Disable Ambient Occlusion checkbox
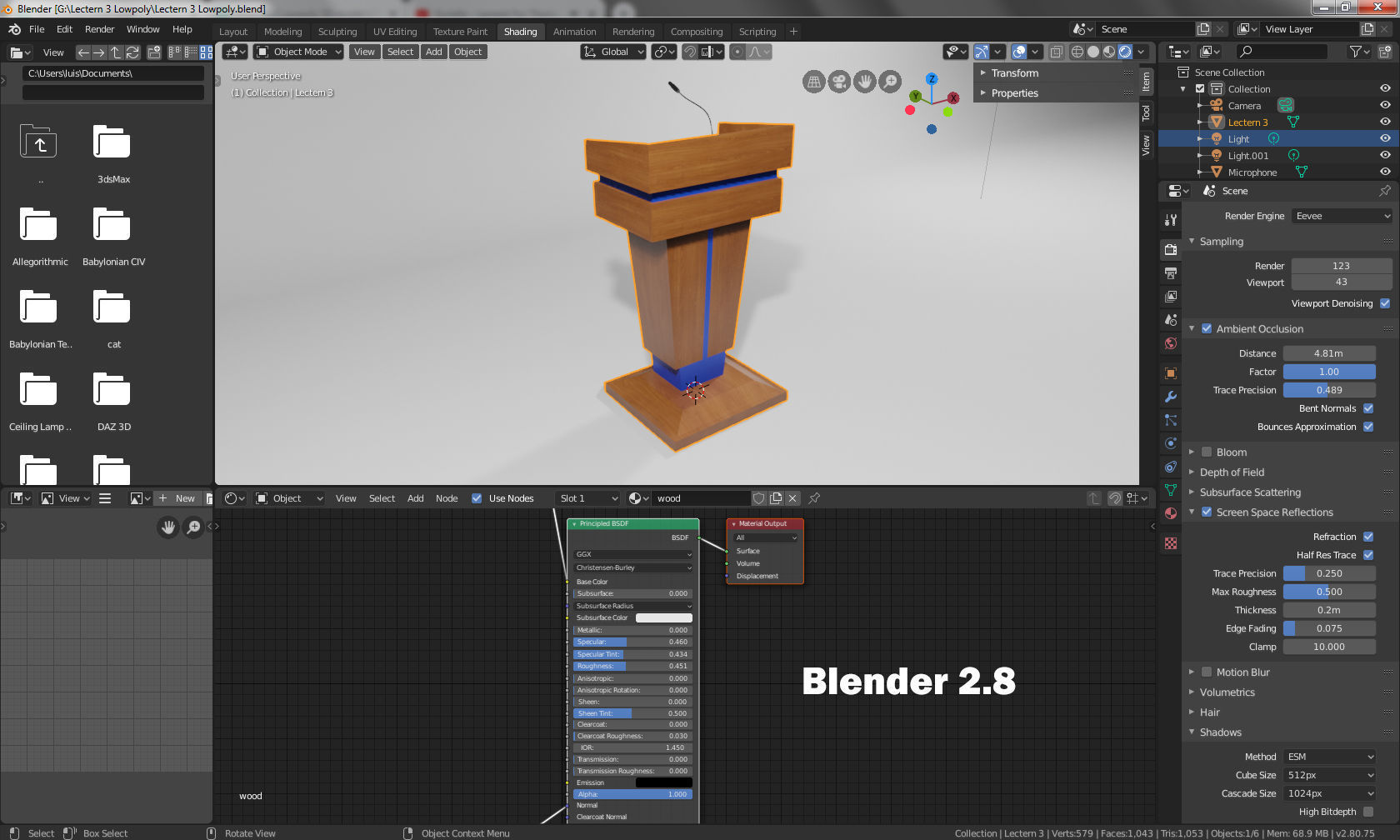This screenshot has height=840, width=1400. point(1207,328)
